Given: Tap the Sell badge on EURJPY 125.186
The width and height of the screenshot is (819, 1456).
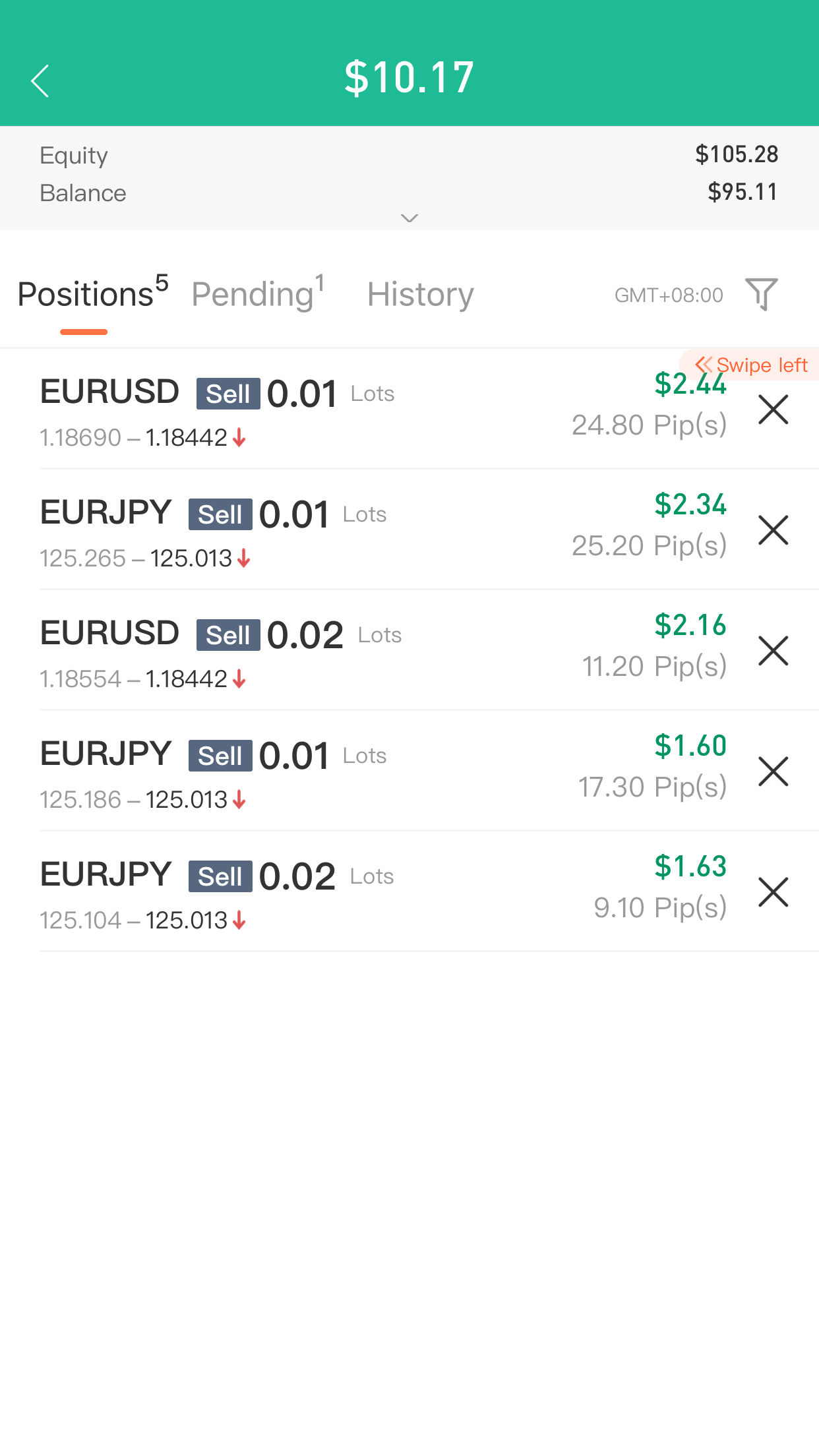Looking at the screenshot, I should click(x=220, y=756).
